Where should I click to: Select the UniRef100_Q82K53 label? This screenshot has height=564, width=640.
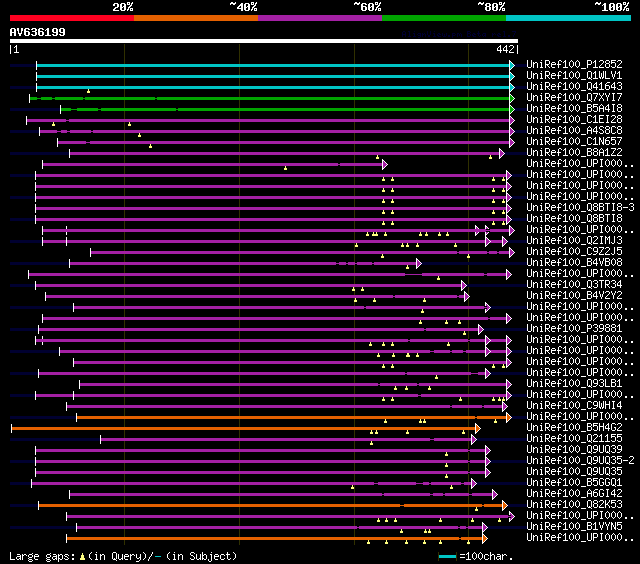[574, 505]
